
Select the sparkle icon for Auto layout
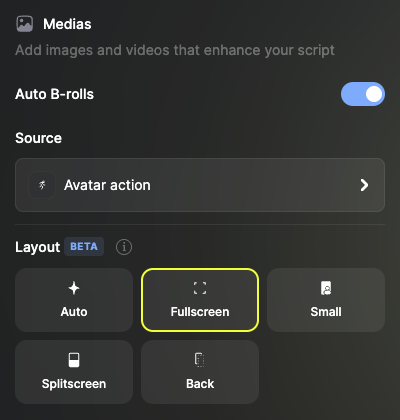tap(74, 288)
